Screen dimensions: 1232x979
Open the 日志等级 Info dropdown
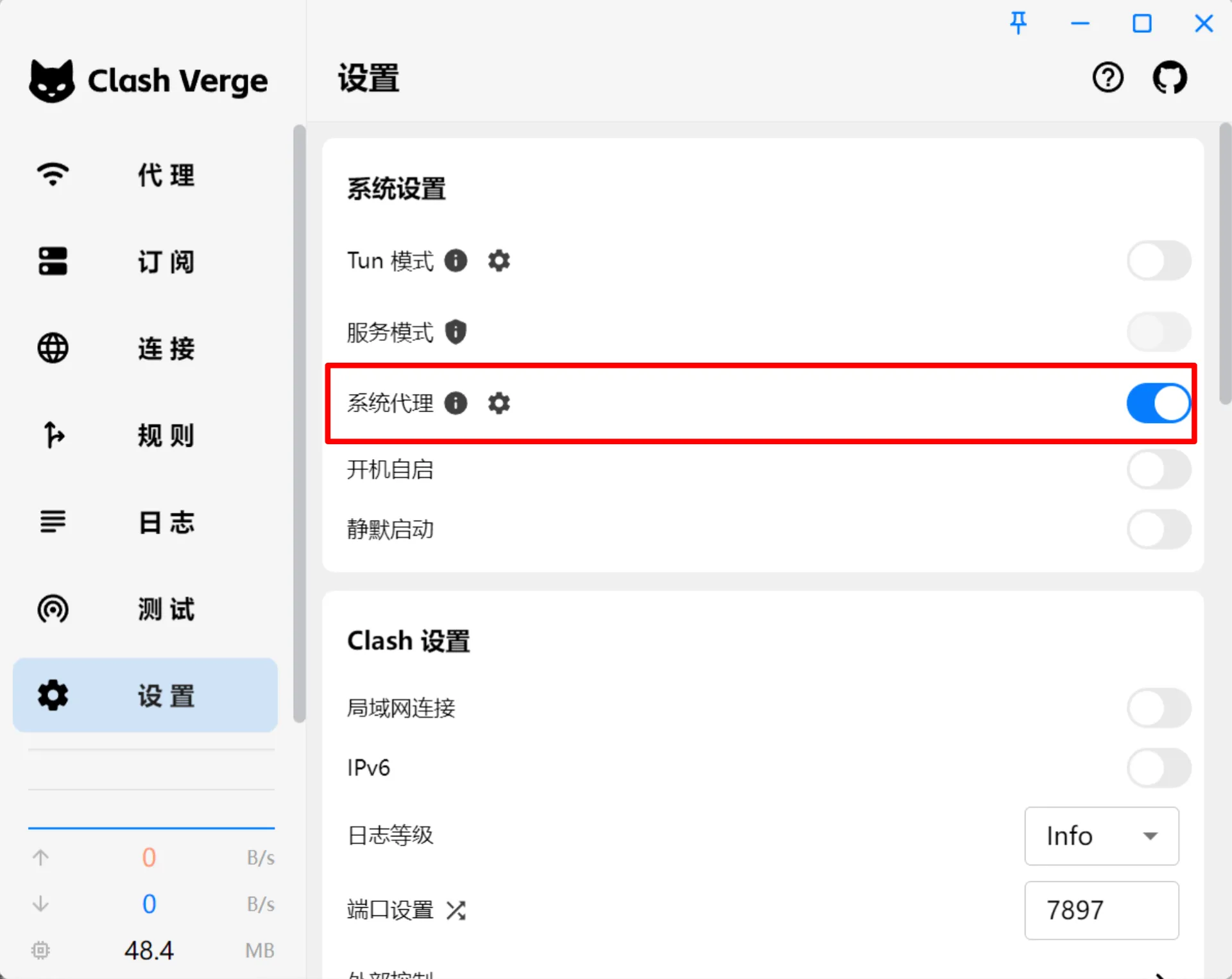[1102, 836]
